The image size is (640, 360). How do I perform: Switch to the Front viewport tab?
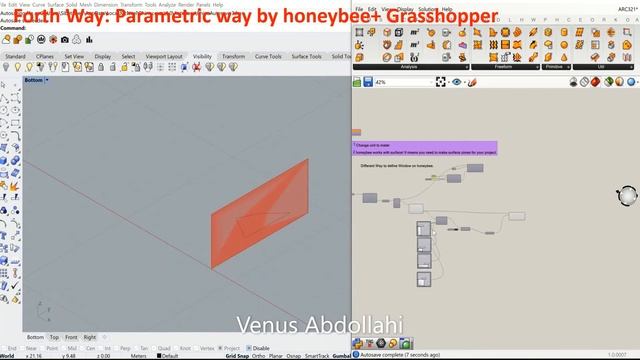(71, 337)
